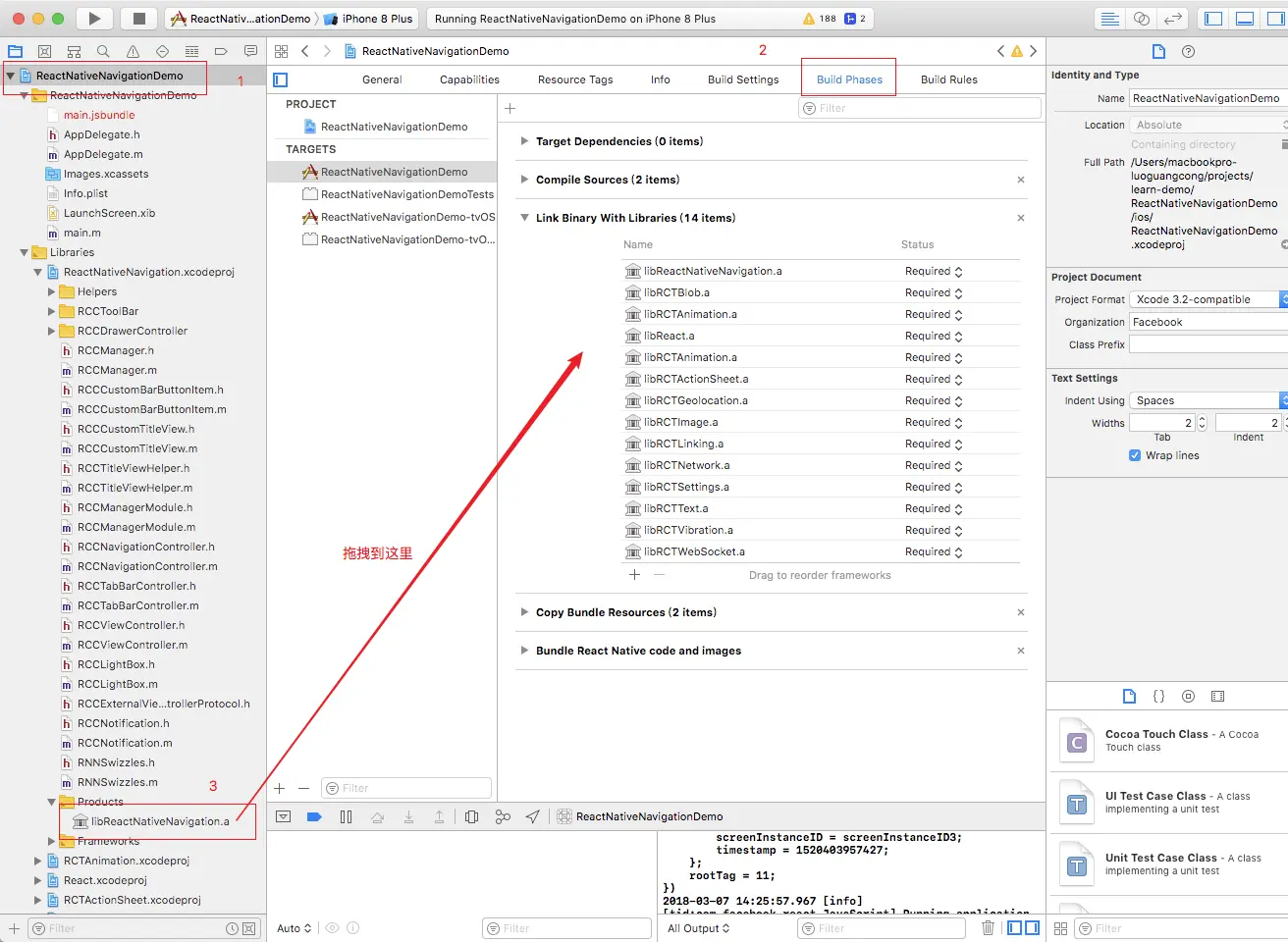Switch to the Build Settings tab
Viewport: 1288px width, 942px height.
coord(743,79)
